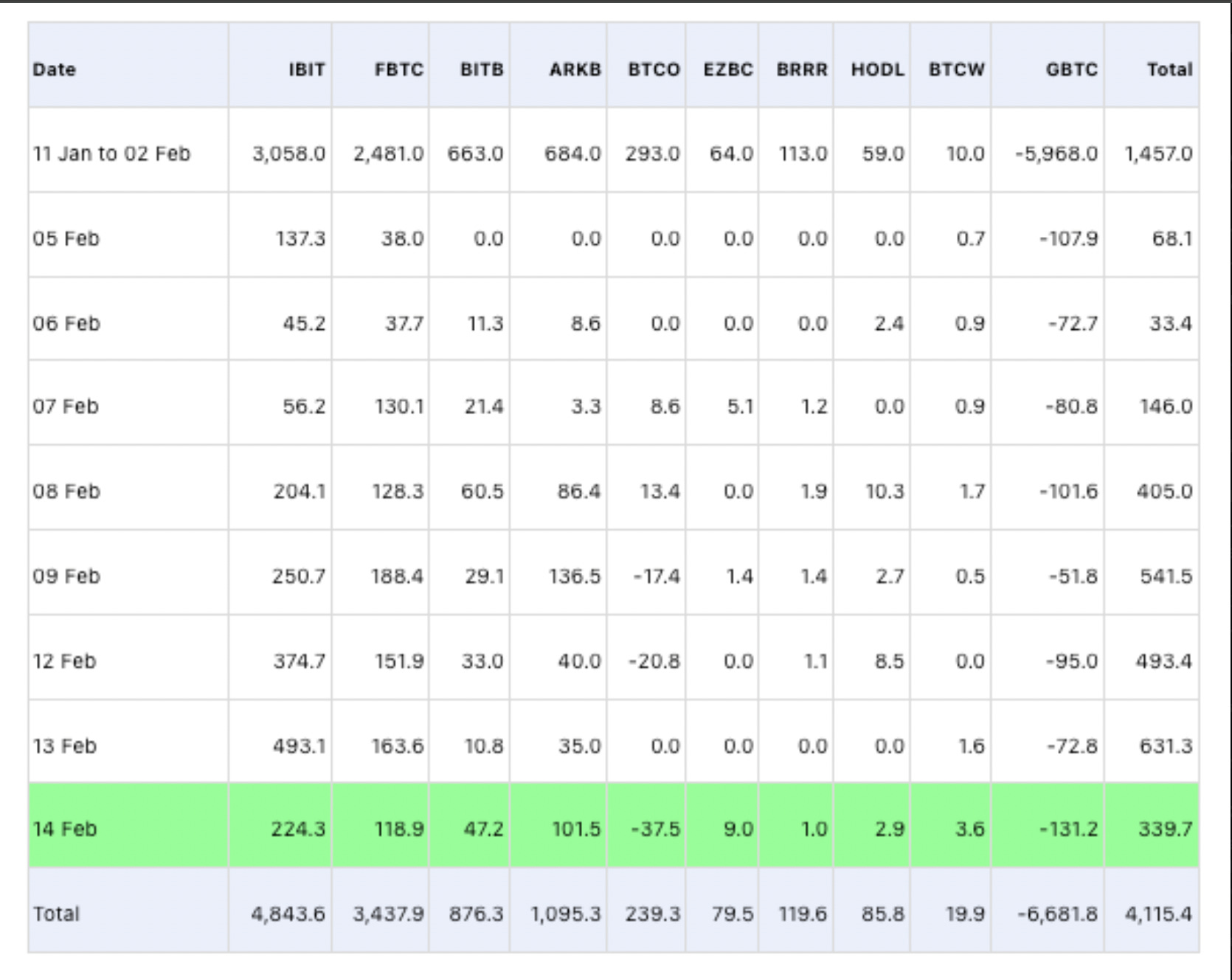1232x980 pixels.
Task: Click the IBIT value 137.3
Action: click(300, 238)
